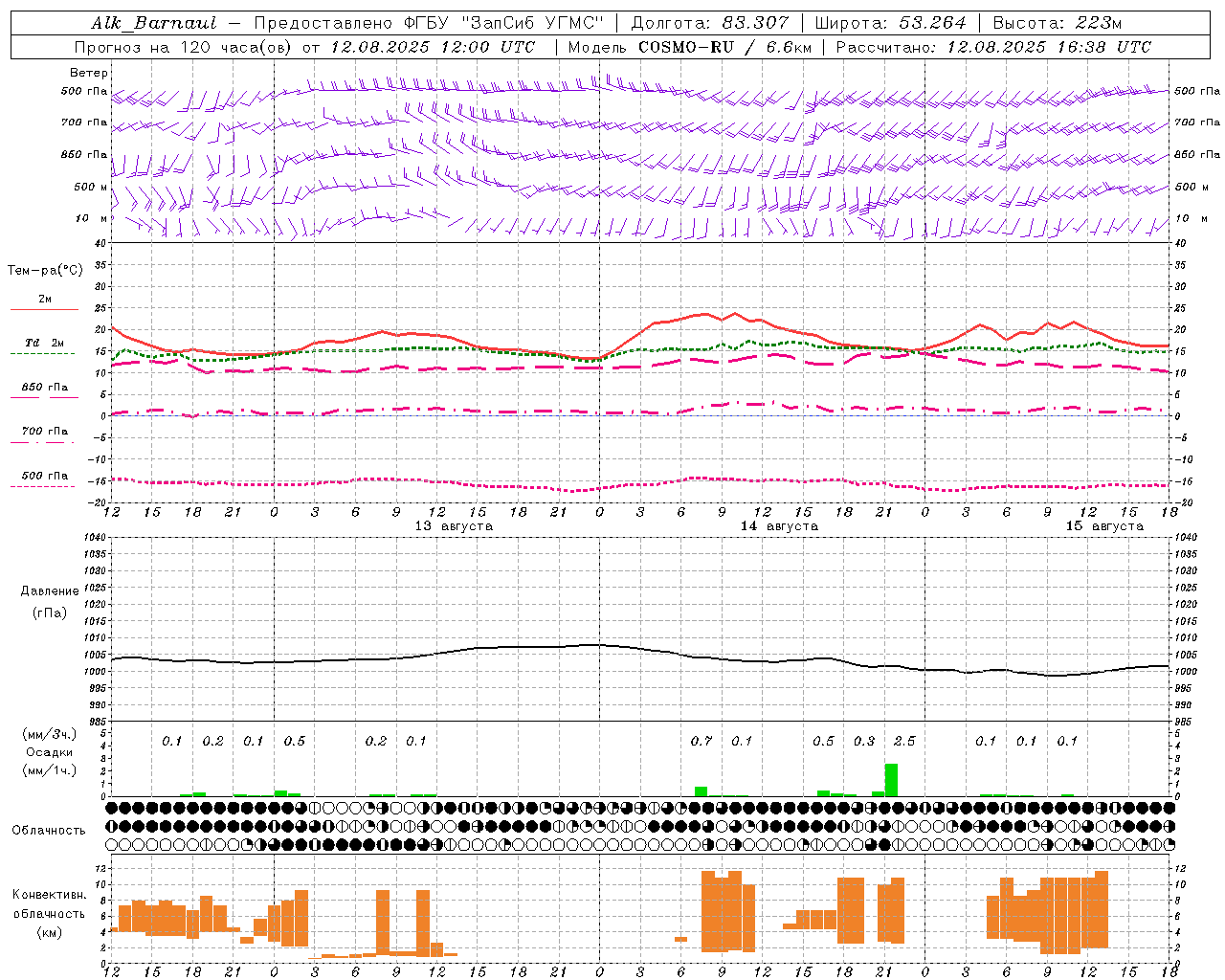The width and height of the screenshot is (1225, 980).
Task: Click the Облачность panel label
Action: (49, 830)
